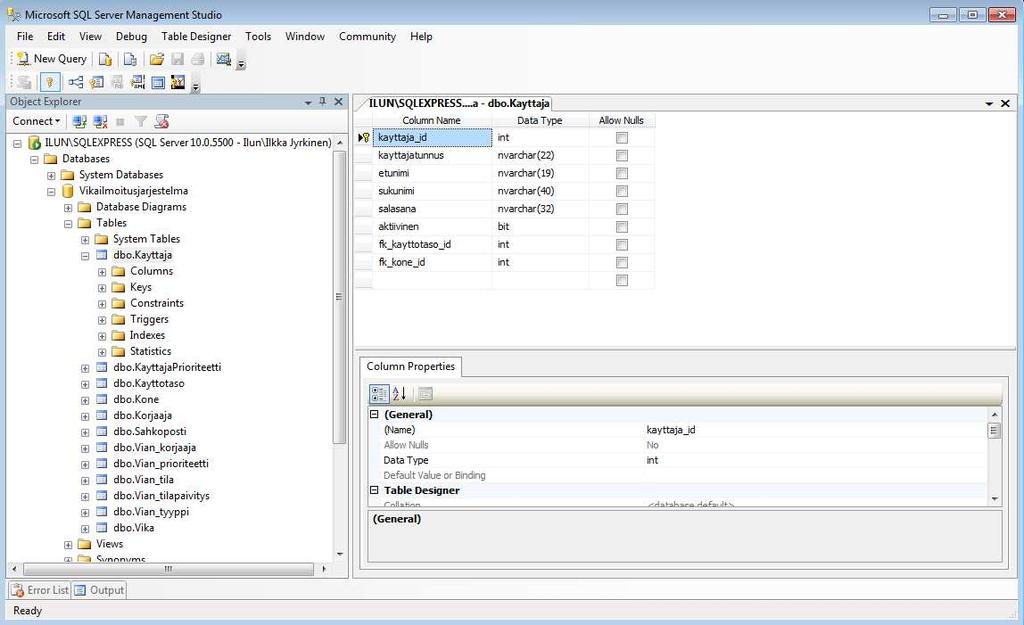This screenshot has width=1024, height=625.
Task: Click the Filter funnel icon in Object Explorer
Action: (140, 121)
